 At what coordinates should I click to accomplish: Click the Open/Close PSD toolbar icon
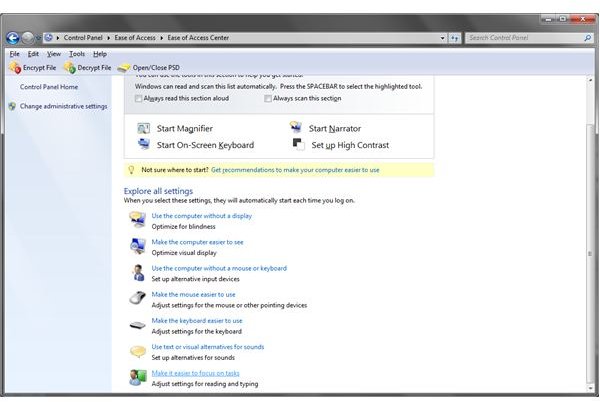pos(124,68)
